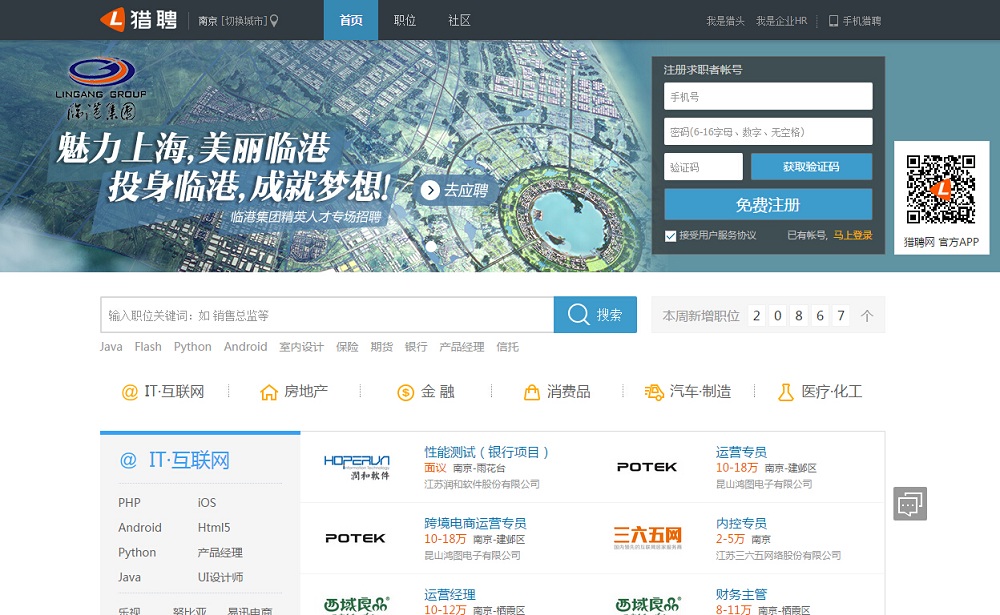Focus the 密码 password input field

[x=768, y=131]
